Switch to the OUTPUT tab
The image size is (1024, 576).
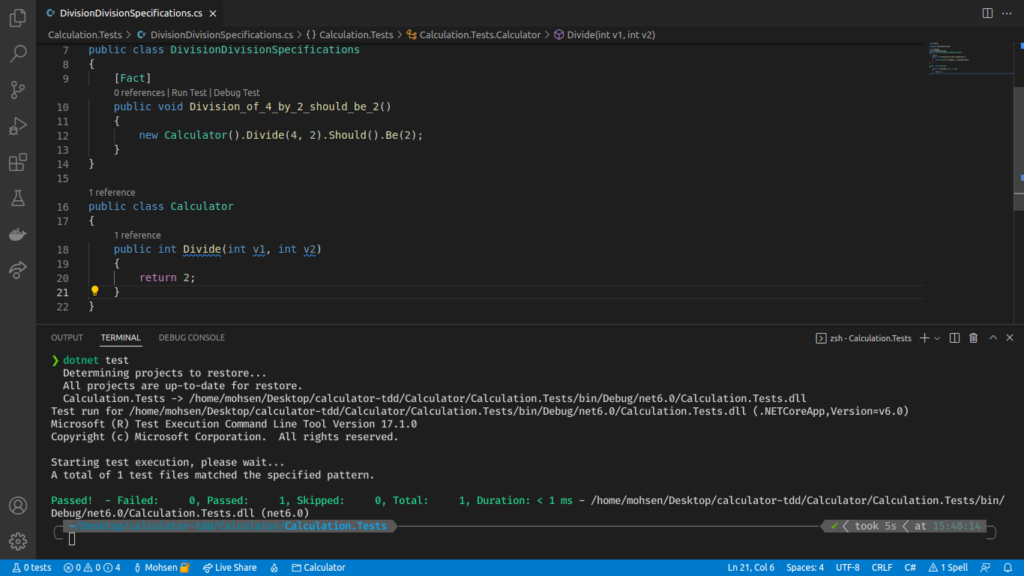pos(67,337)
